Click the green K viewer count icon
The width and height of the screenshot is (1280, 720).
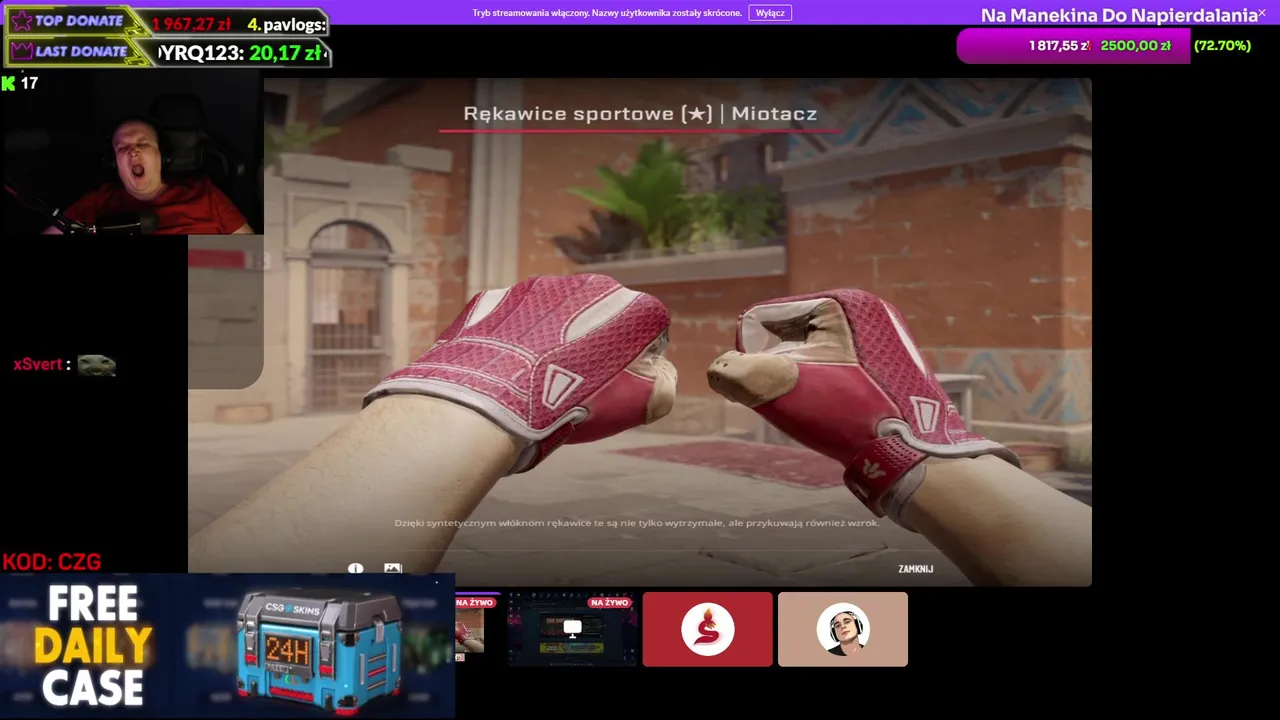point(9,84)
